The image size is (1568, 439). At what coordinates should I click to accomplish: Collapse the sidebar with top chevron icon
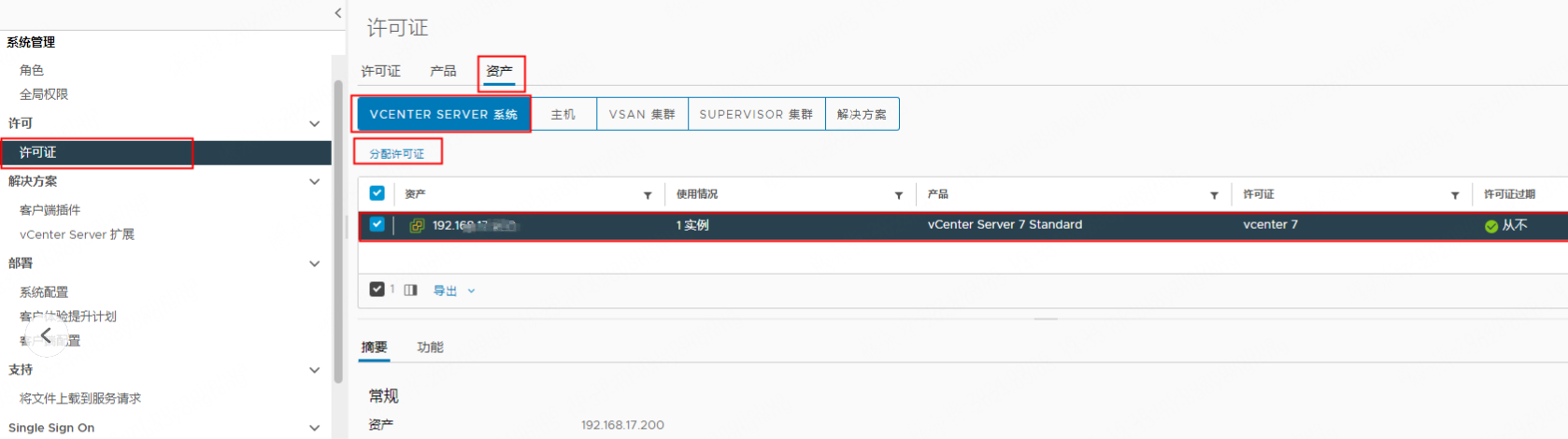pyautogui.click(x=337, y=13)
